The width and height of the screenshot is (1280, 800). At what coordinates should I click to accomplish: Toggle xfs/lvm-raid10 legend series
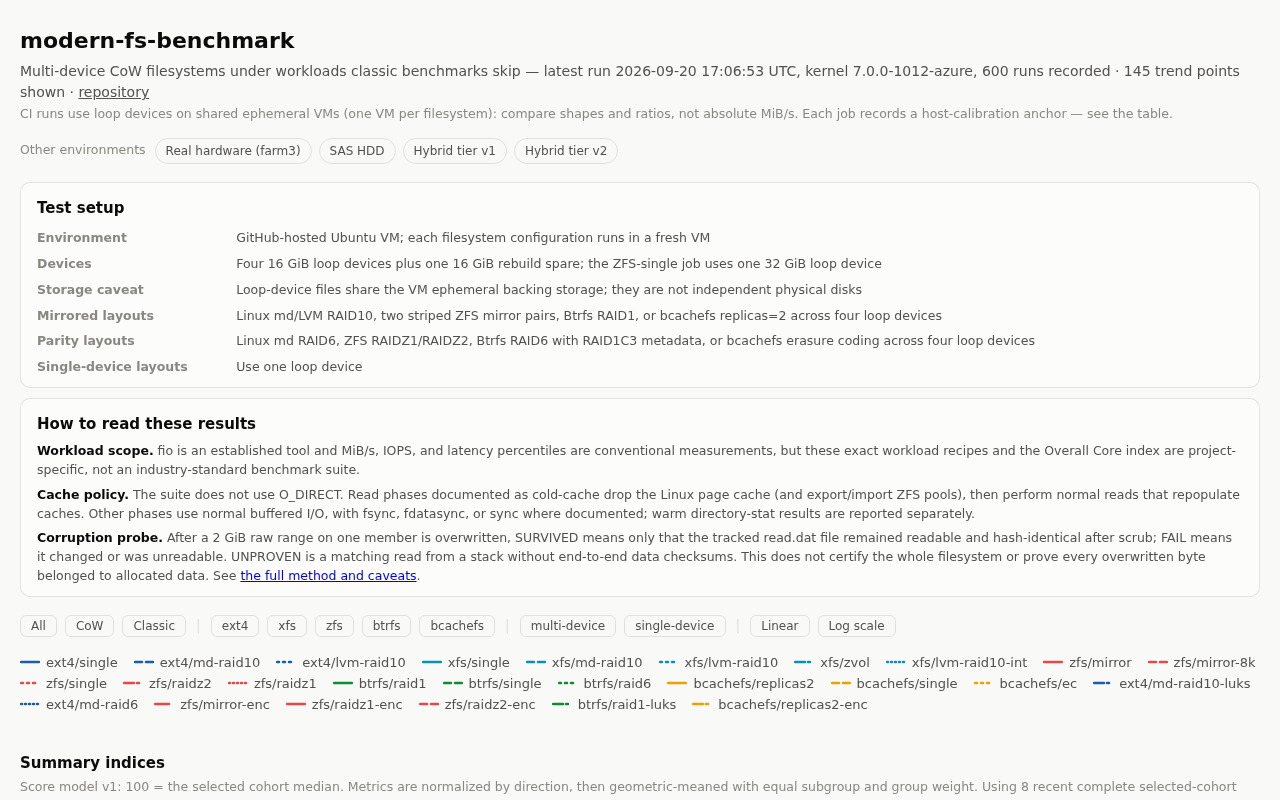click(718, 662)
